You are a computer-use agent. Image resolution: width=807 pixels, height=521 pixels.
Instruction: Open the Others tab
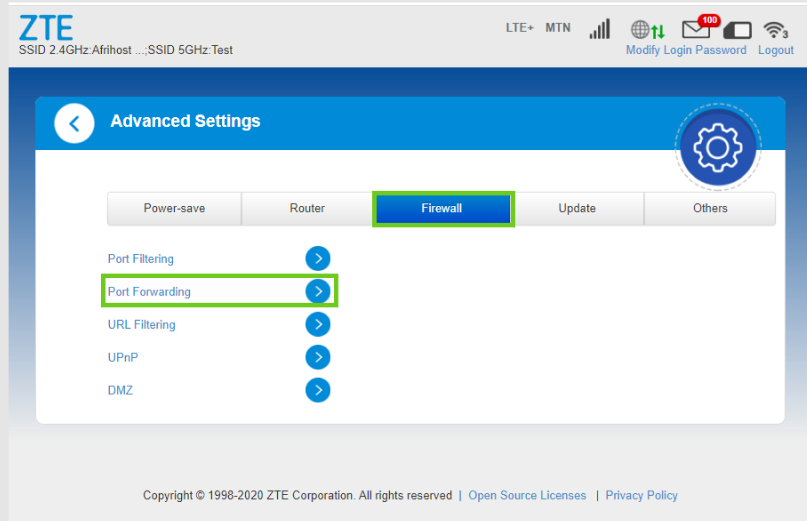(710, 209)
